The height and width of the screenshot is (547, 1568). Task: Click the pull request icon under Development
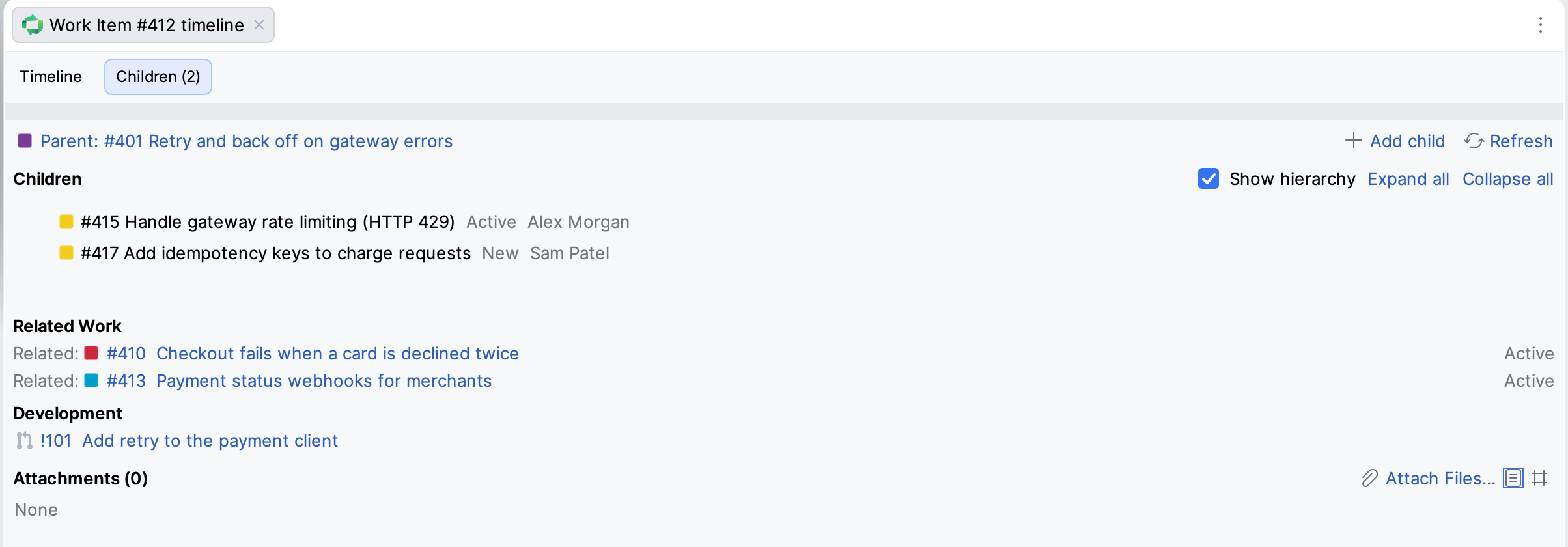click(24, 441)
